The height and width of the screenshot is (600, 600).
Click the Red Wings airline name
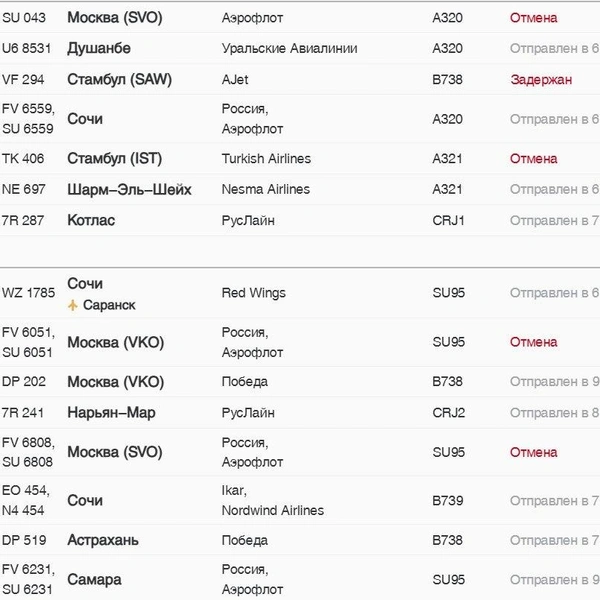(254, 293)
